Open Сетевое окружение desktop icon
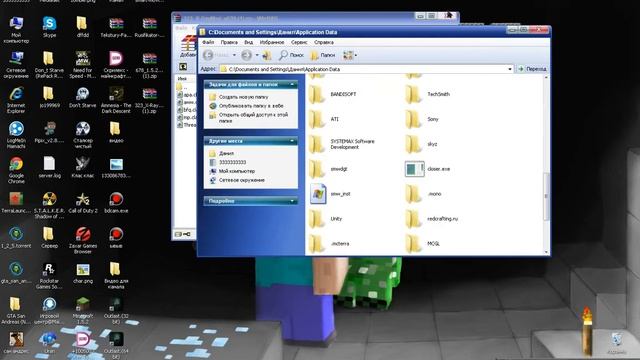The image size is (640, 360). click(x=16, y=64)
